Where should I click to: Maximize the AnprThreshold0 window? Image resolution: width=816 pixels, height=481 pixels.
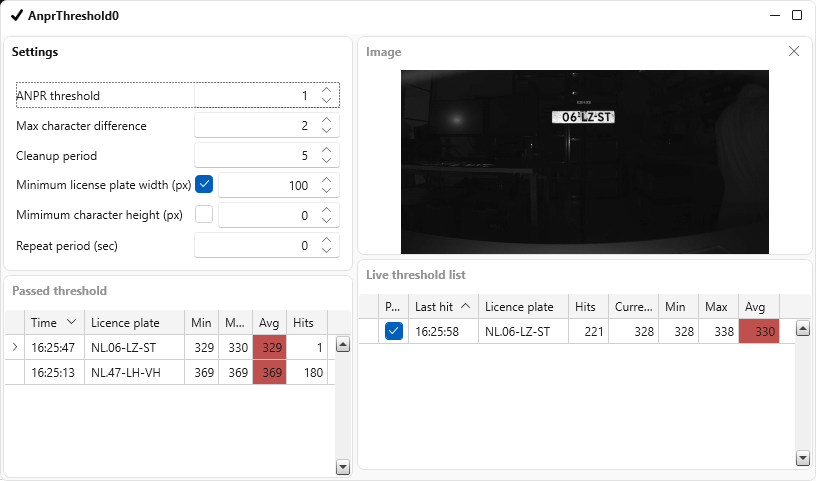coord(797,16)
